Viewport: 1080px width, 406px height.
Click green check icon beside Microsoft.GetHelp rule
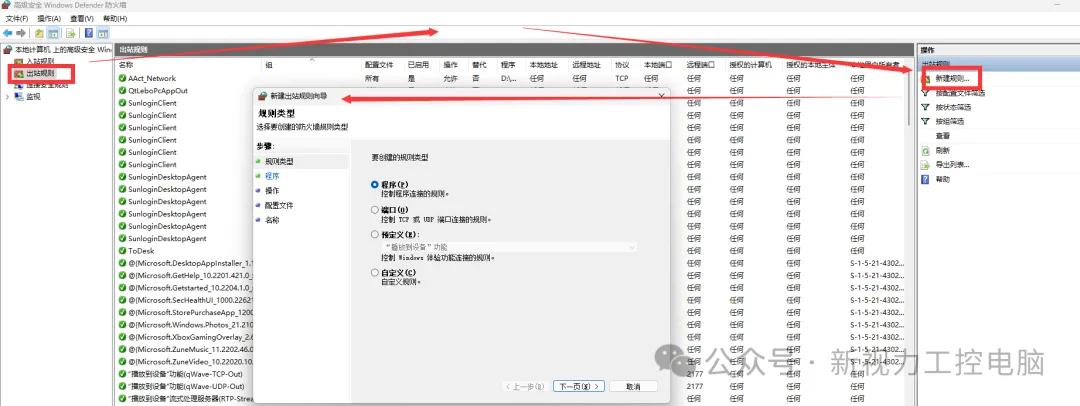tap(123, 275)
